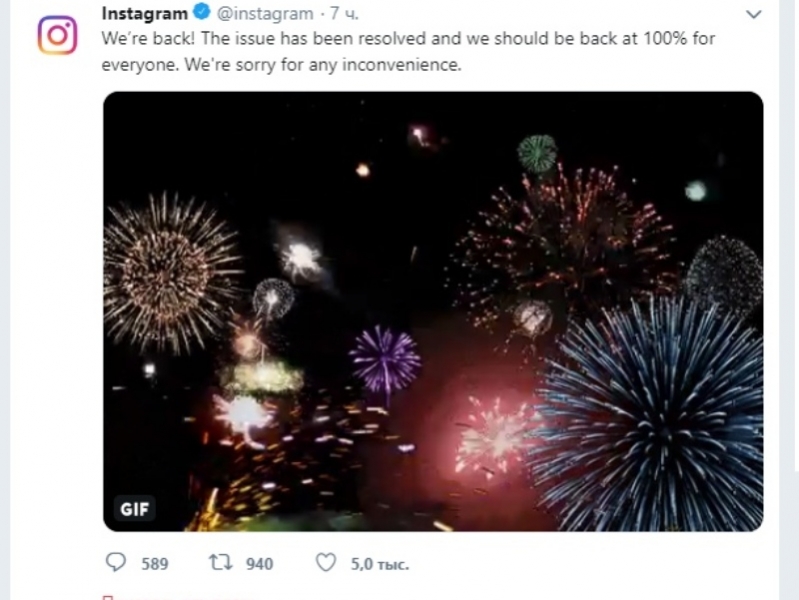Click the retweet count 940
Image resolution: width=799 pixels, height=600 pixels.
(259, 564)
